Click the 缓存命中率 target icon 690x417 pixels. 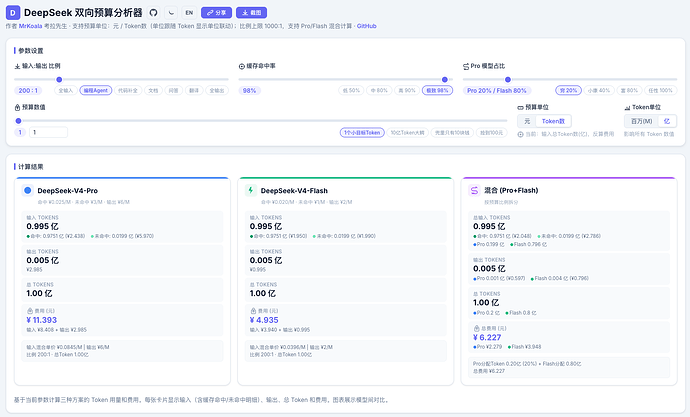click(x=242, y=66)
